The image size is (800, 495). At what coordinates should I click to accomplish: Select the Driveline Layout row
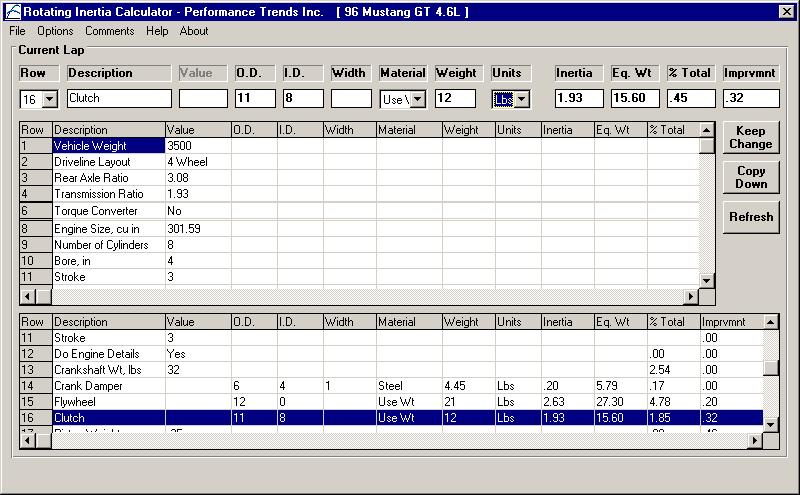[x=359, y=162]
